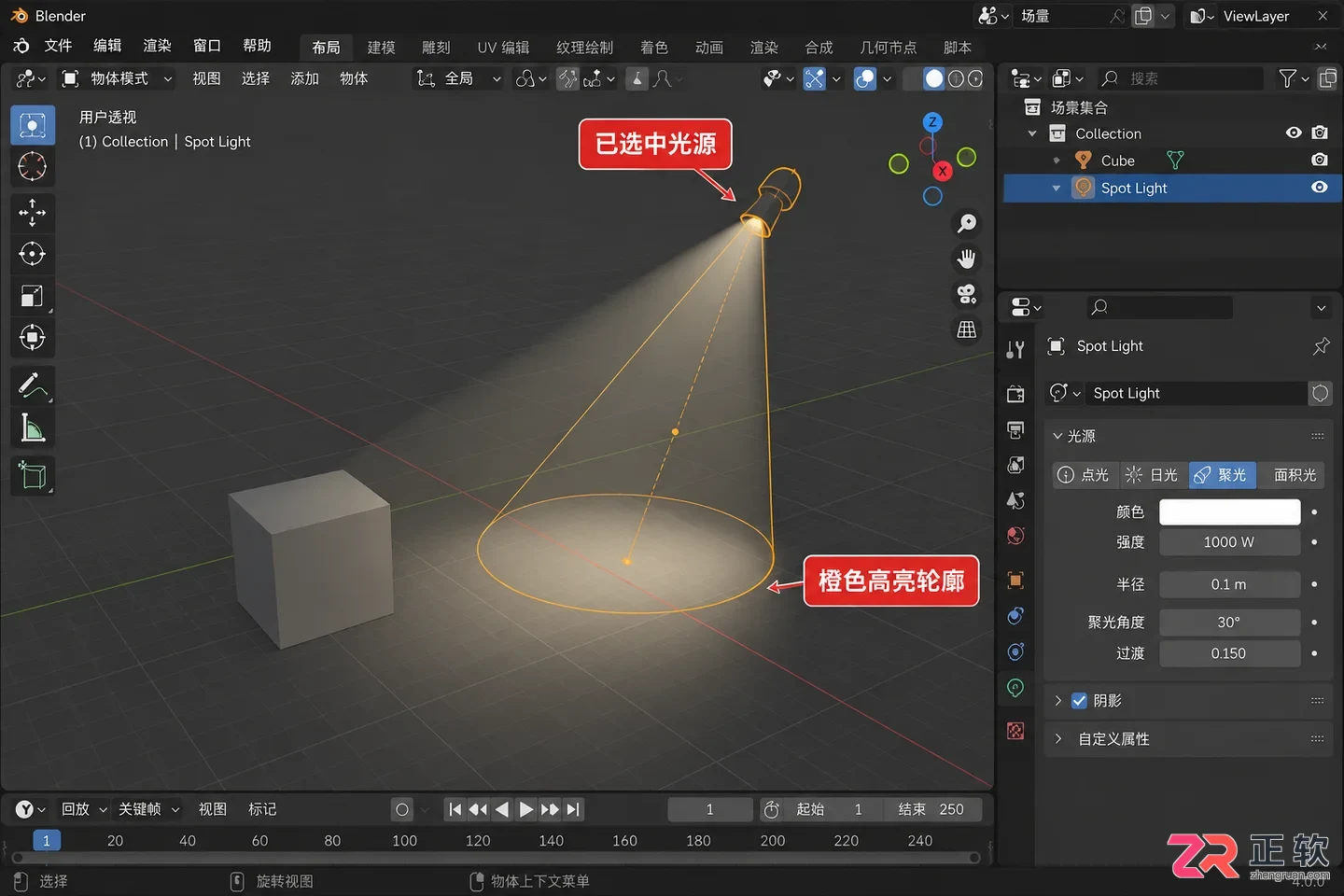This screenshot has width=1344, height=896.
Task: Open the Render properties tab icon
Action: point(1015,394)
